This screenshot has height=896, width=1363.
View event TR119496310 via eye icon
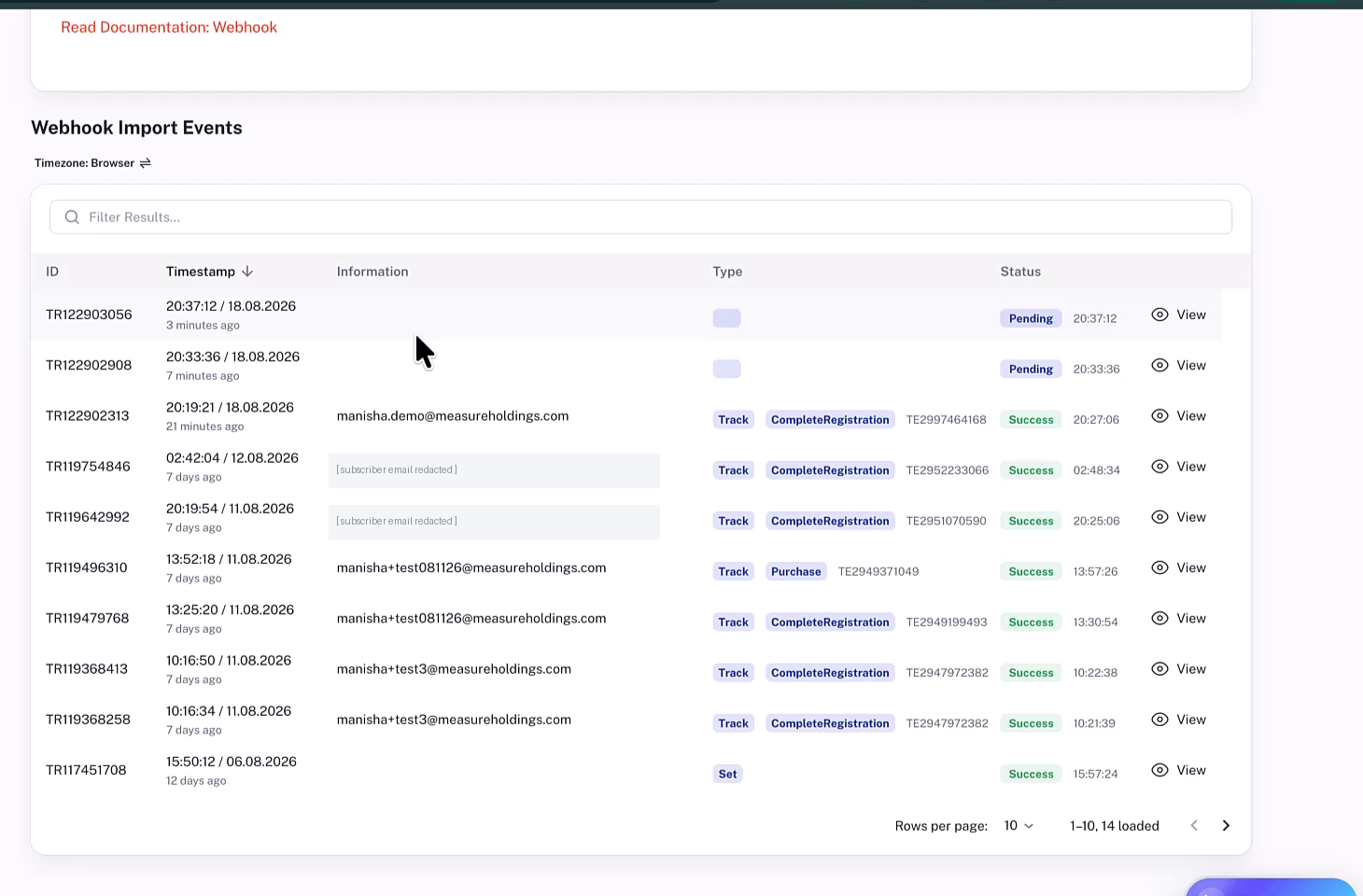(x=1159, y=567)
